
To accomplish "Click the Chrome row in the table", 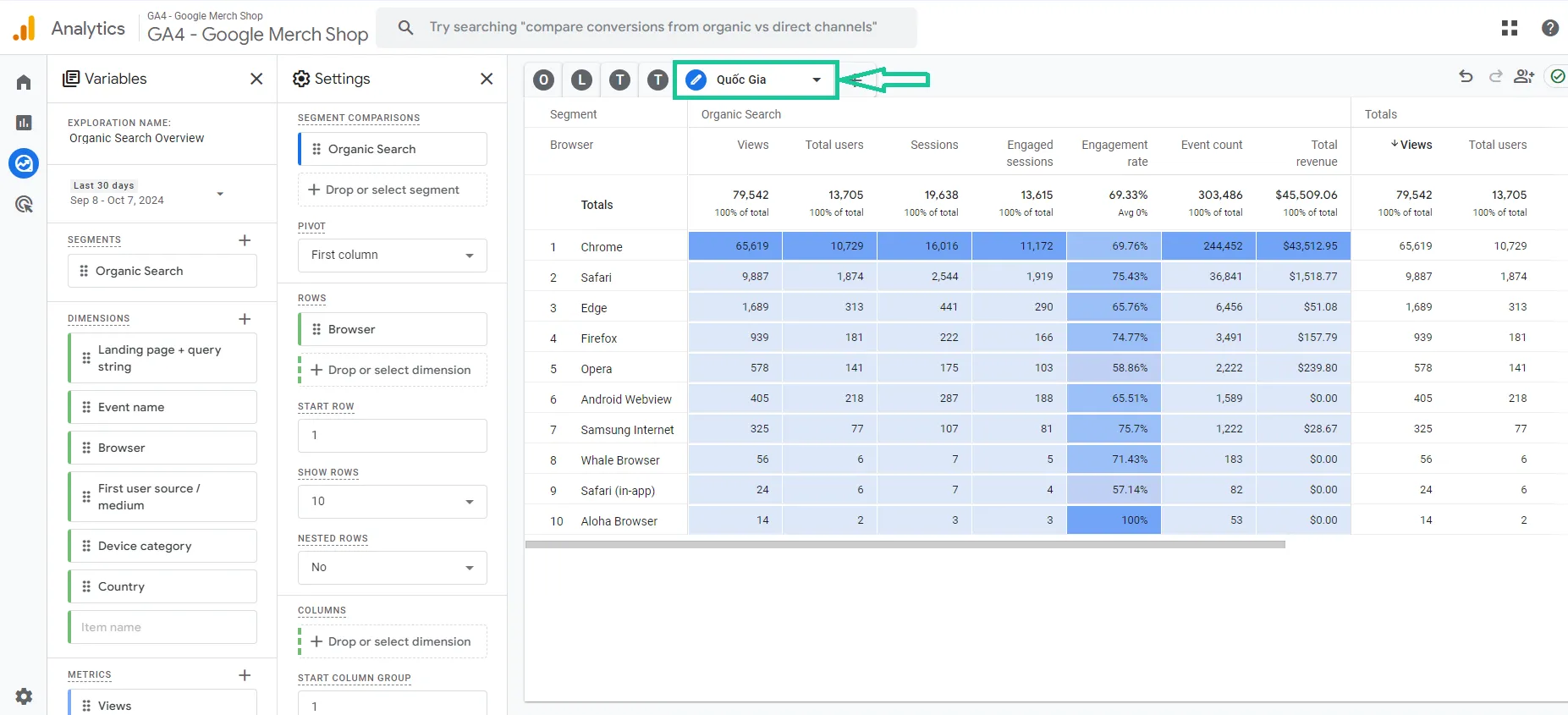I will pos(1046,246).
